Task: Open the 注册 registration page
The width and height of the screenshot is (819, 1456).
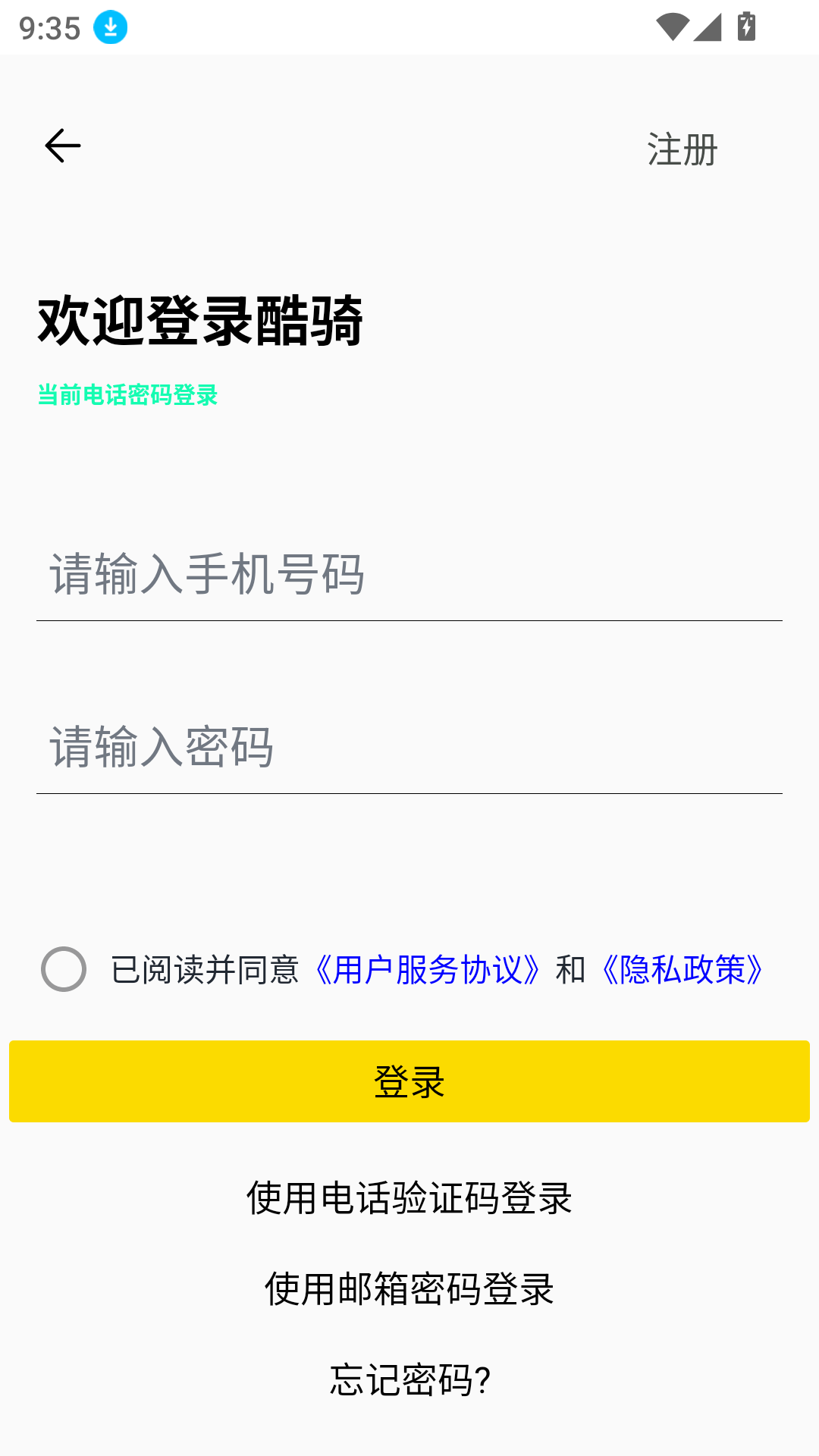Action: (x=682, y=149)
